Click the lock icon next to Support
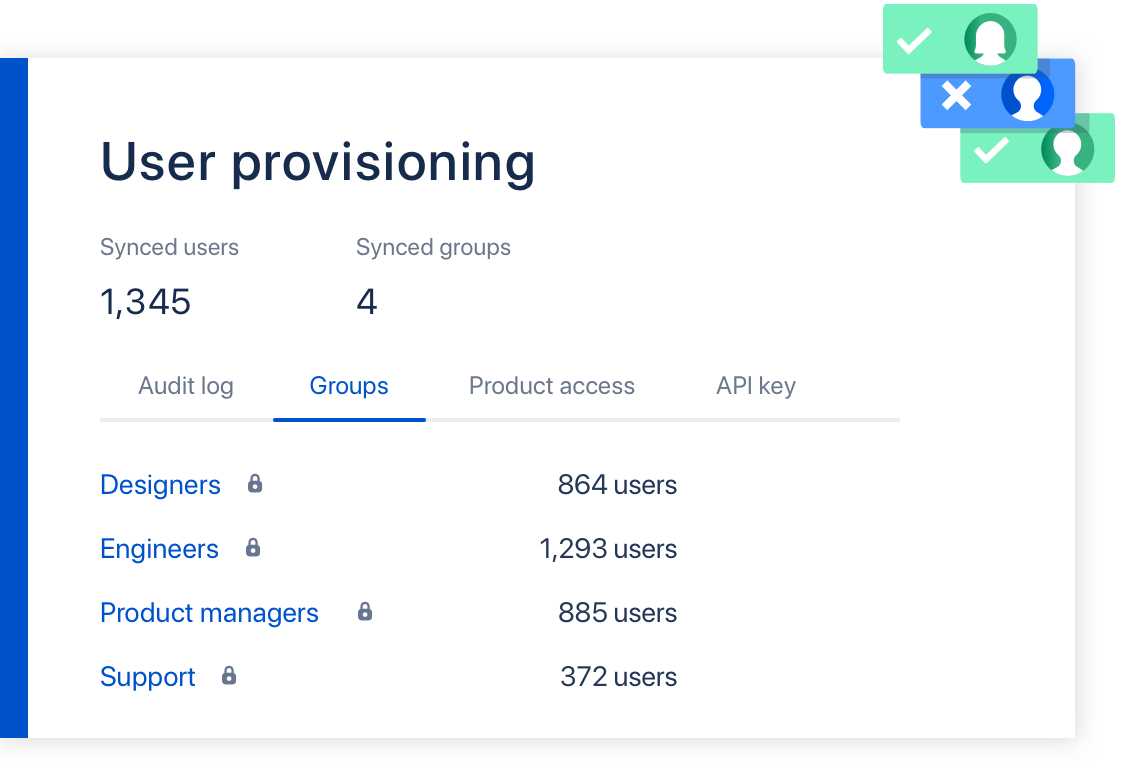Screen dimensions: 1122x770 pyautogui.click(x=229, y=676)
